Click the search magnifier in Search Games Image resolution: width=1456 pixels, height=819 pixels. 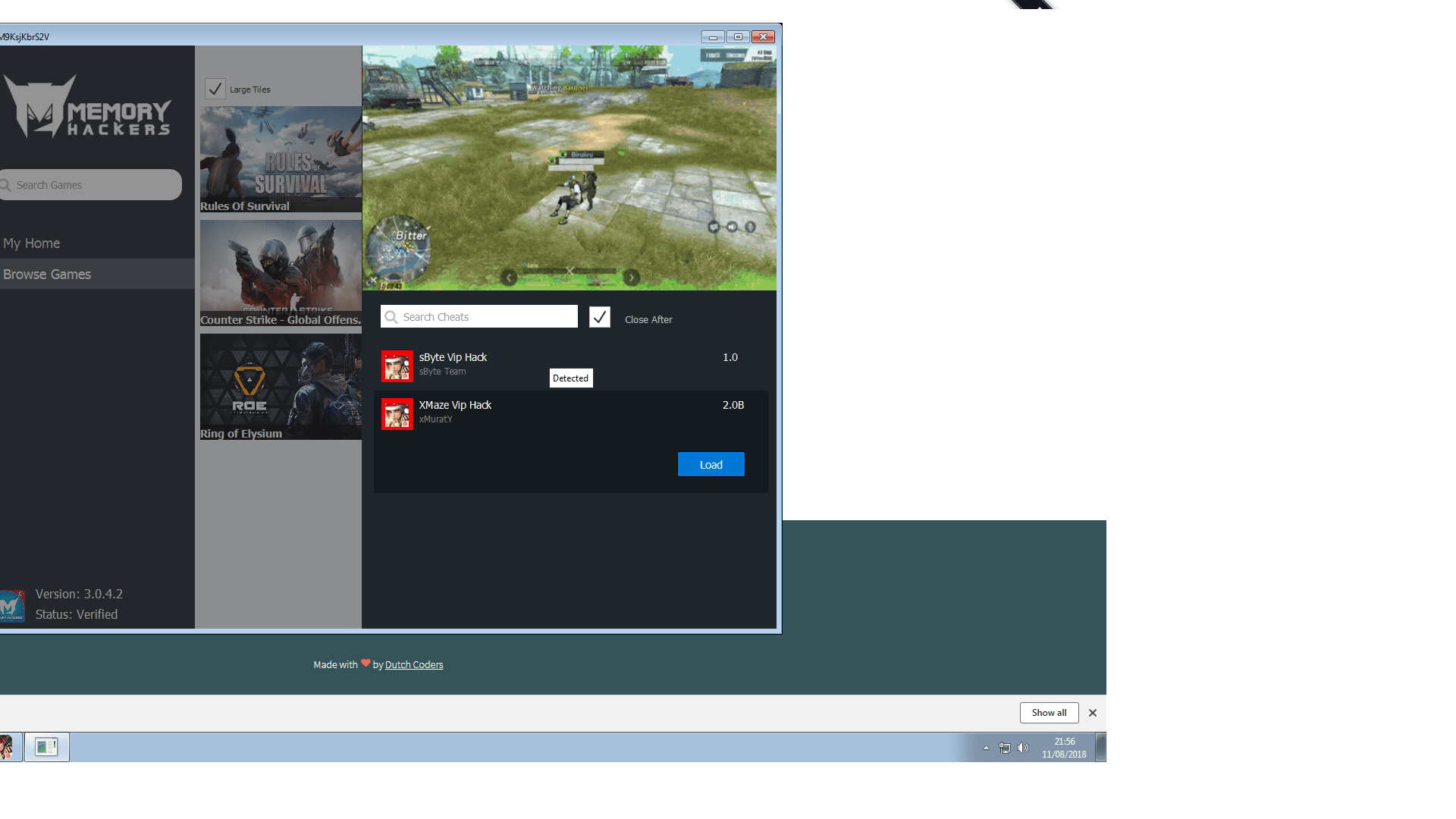(5, 185)
